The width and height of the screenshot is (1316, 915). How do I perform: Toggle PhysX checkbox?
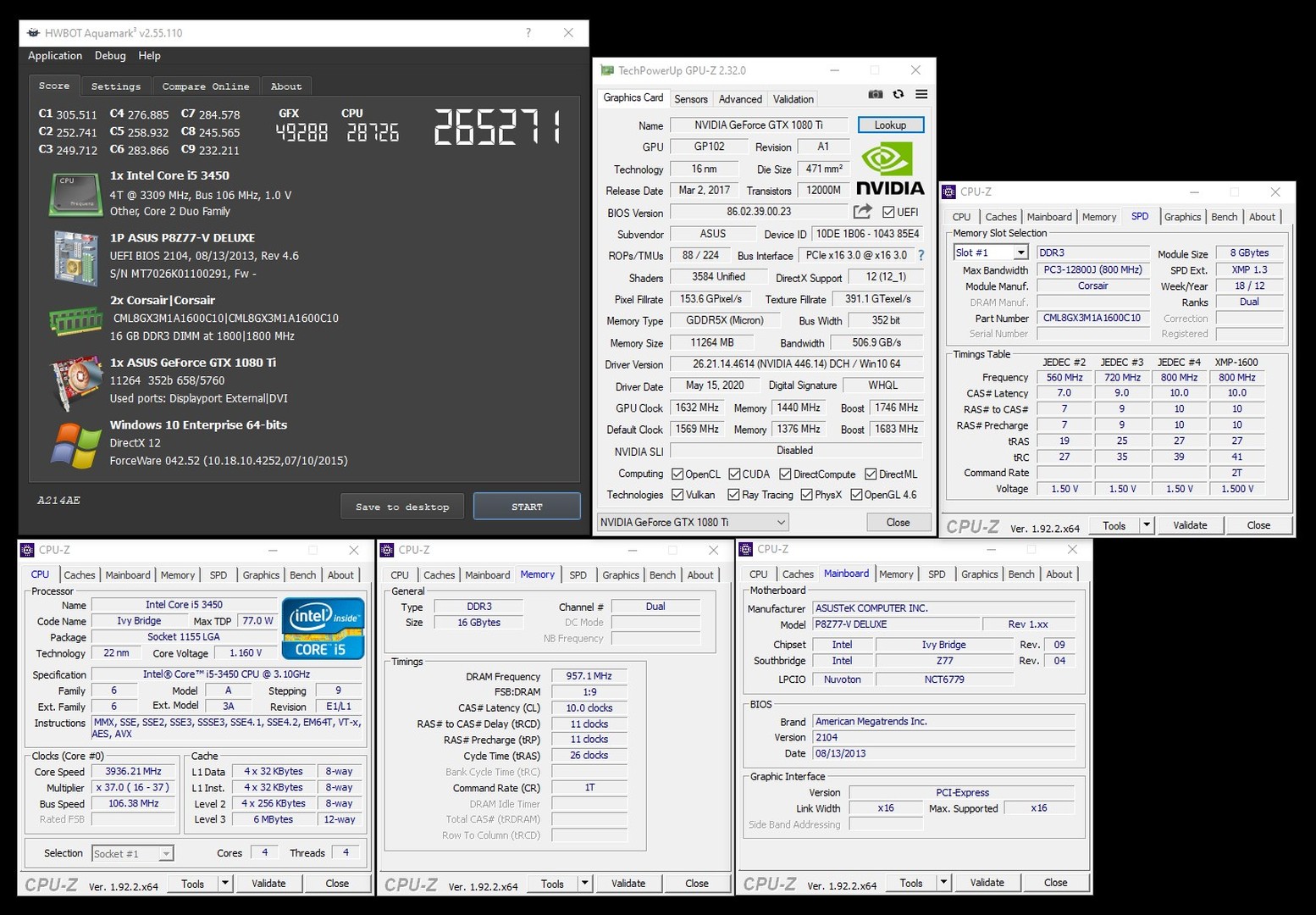tap(806, 494)
